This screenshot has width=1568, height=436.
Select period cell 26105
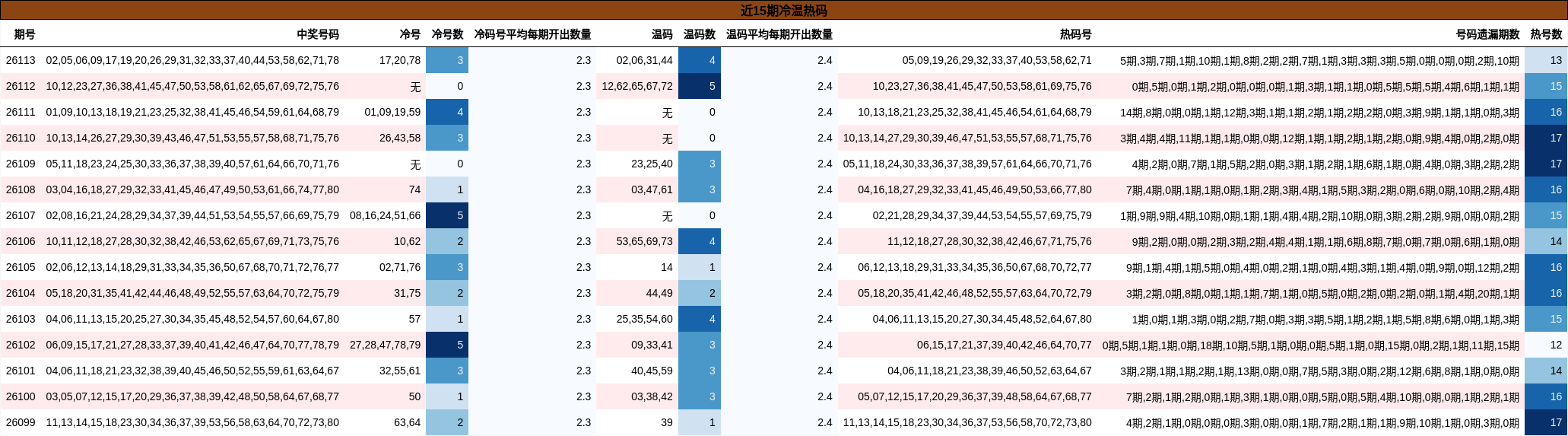pyautogui.click(x=21, y=267)
